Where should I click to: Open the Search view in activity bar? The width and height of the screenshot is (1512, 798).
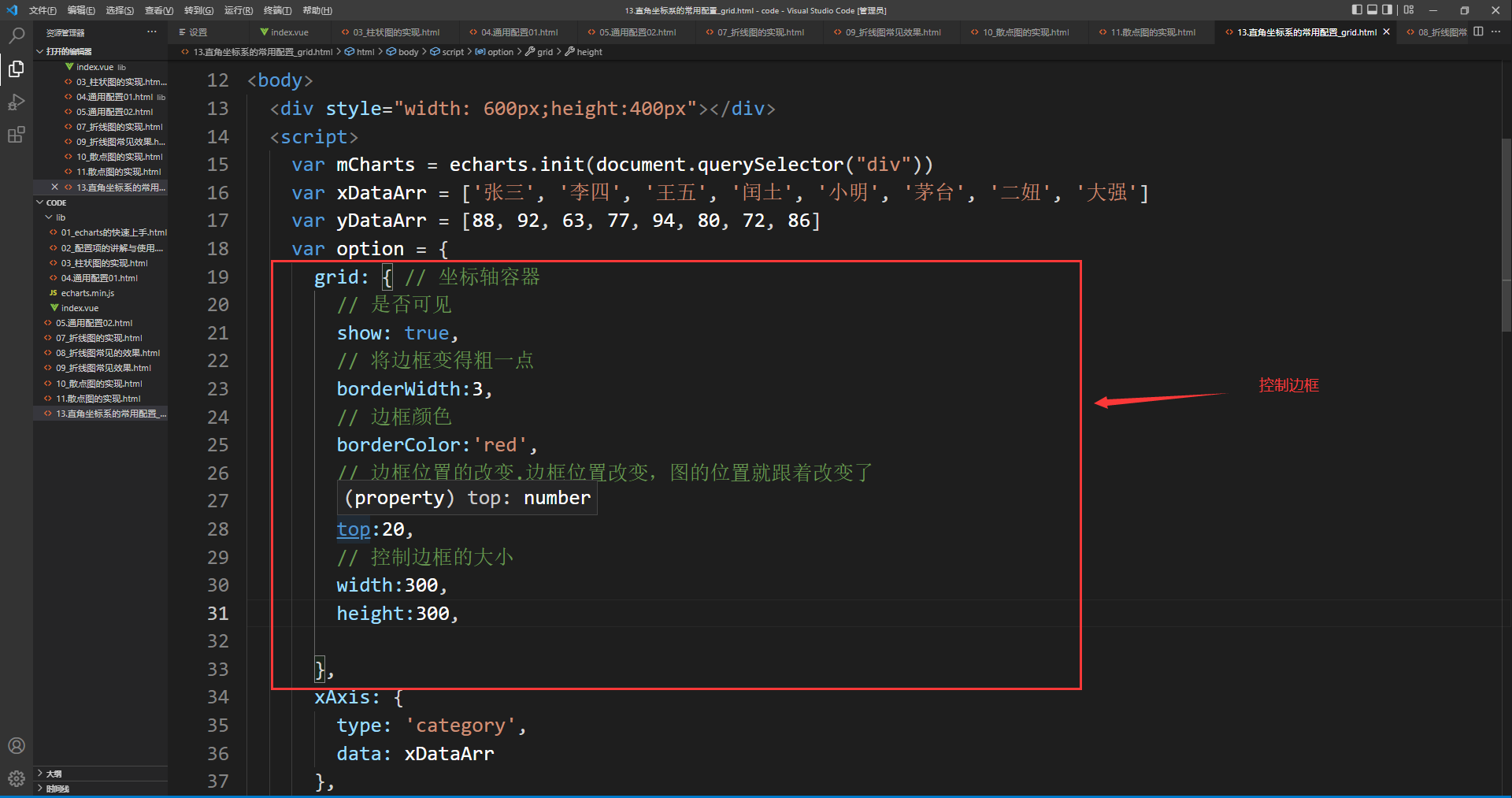pyautogui.click(x=16, y=35)
